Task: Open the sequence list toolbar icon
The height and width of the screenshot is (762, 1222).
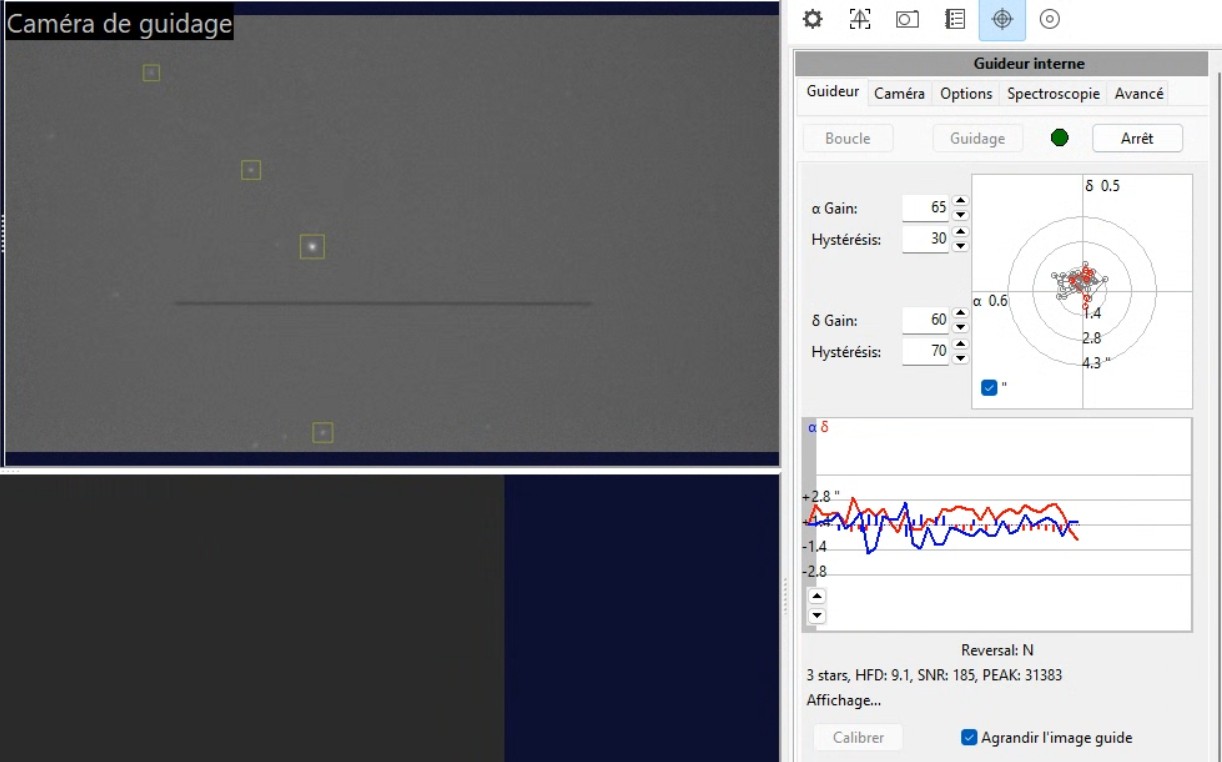Action: coord(955,19)
